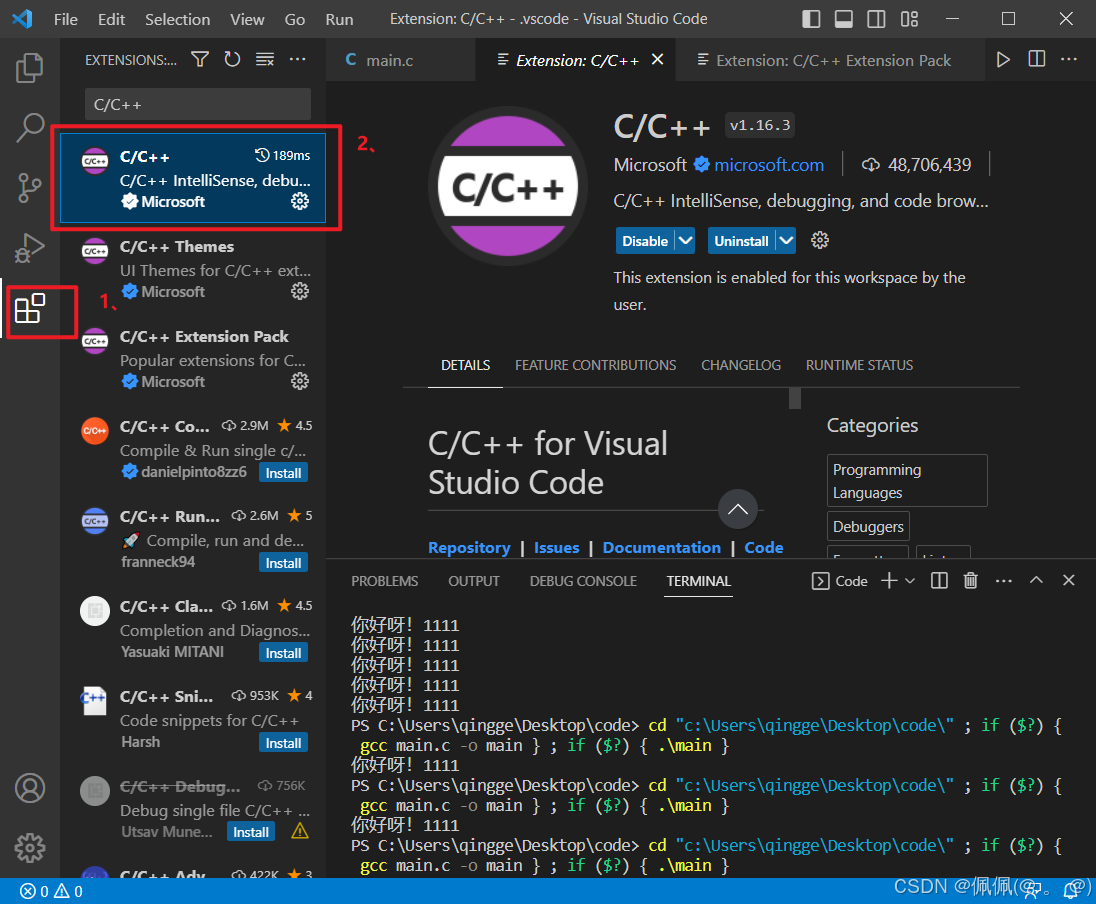This screenshot has height=904, width=1096.
Task: Switch to the OUTPUT panel tab
Action: tap(474, 581)
